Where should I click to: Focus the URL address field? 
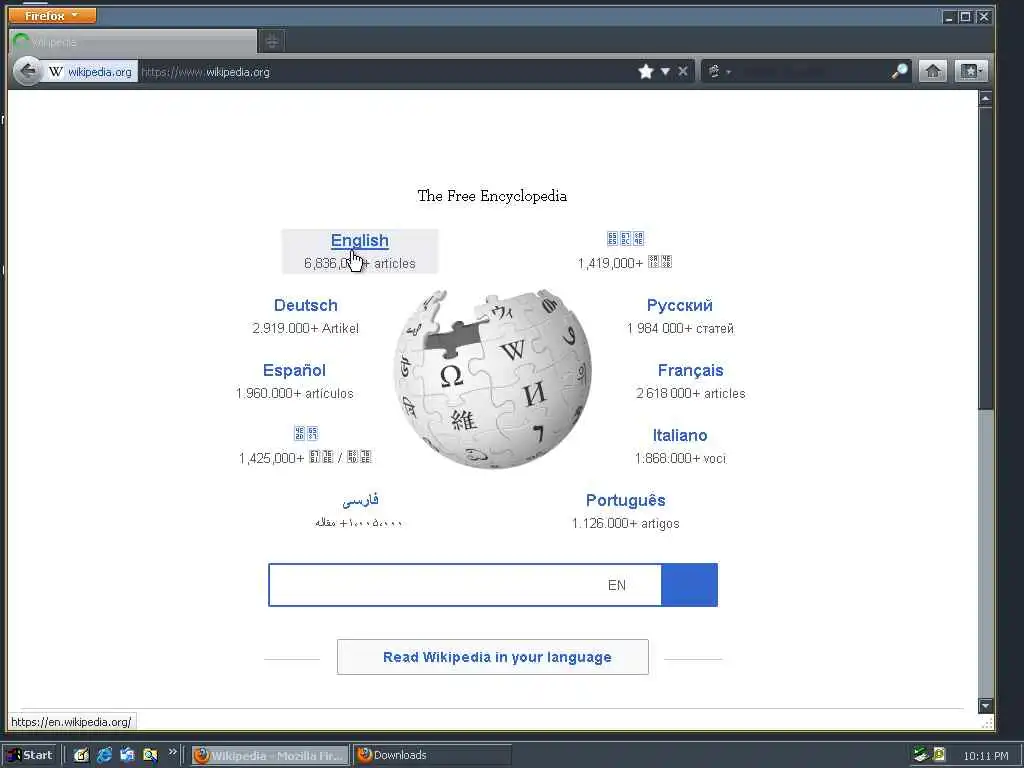[385, 72]
